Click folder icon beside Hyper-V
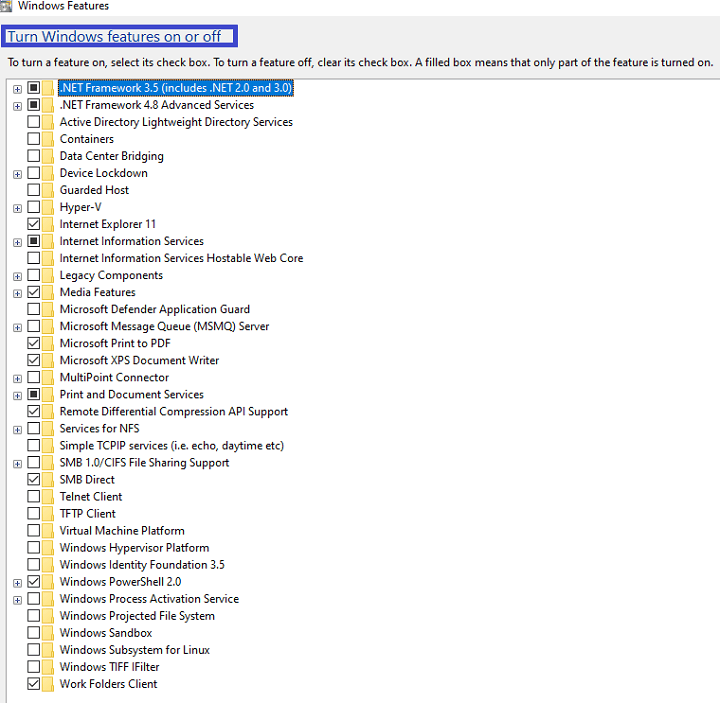This screenshot has width=720, height=703. [x=48, y=207]
